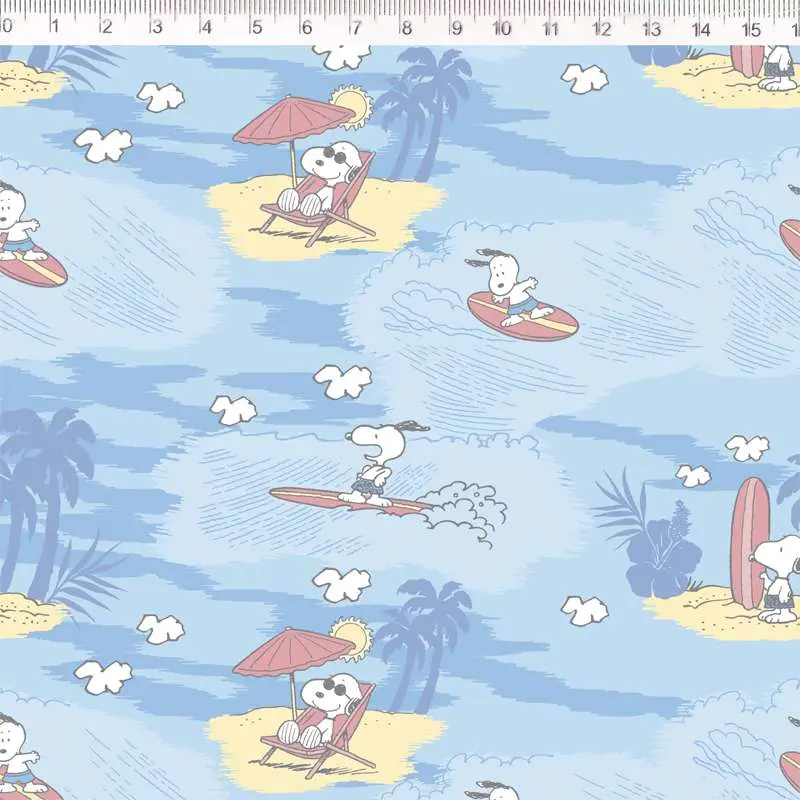This screenshot has width=800, height=800.
Task: Click Snoopy standing beside the upright surfboard
Action: pyautogui.click(x=778, y=577)
